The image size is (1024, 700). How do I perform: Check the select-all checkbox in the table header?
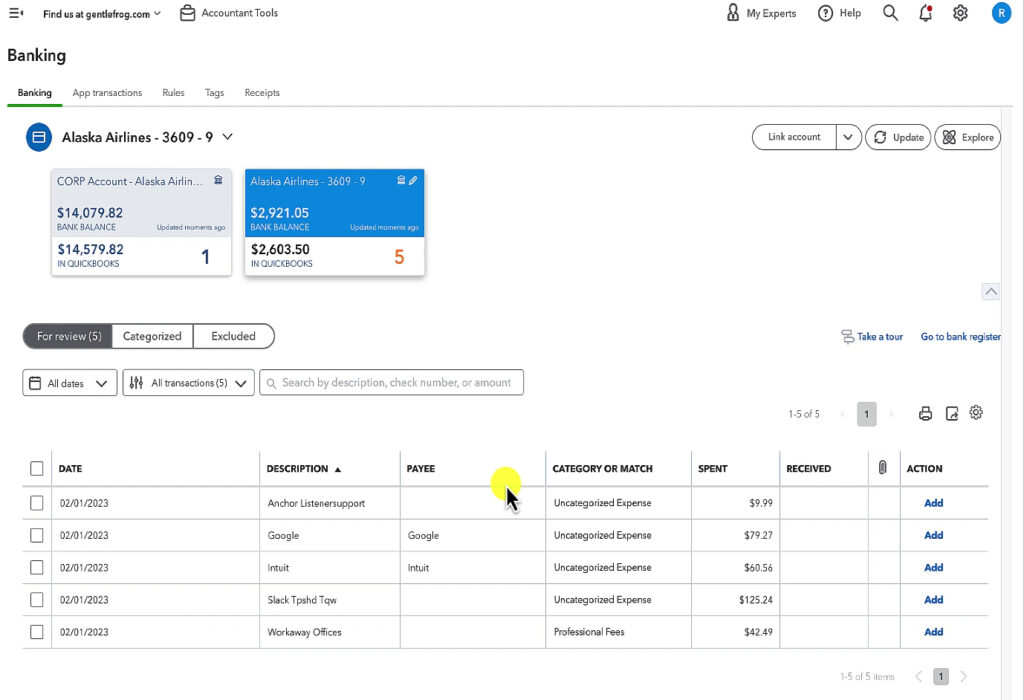coord(36,467)
